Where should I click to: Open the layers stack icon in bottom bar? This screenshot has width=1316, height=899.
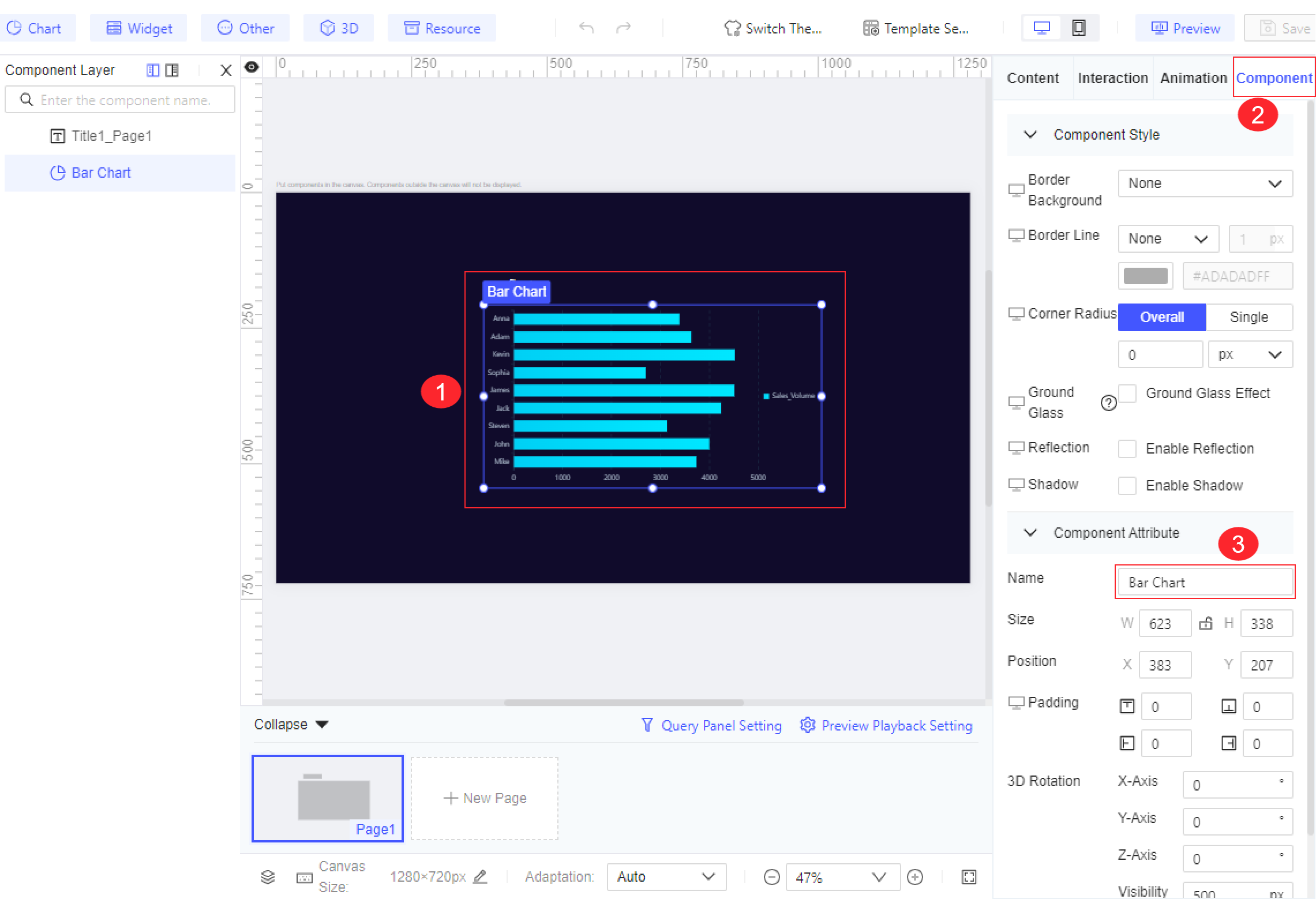267,877
